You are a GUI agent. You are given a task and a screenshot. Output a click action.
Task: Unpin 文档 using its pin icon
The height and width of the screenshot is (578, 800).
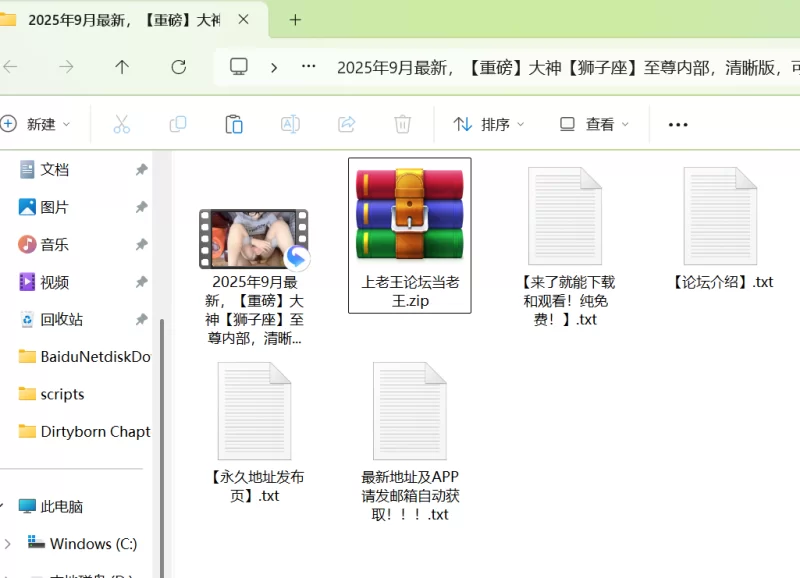tap(141, 170)
